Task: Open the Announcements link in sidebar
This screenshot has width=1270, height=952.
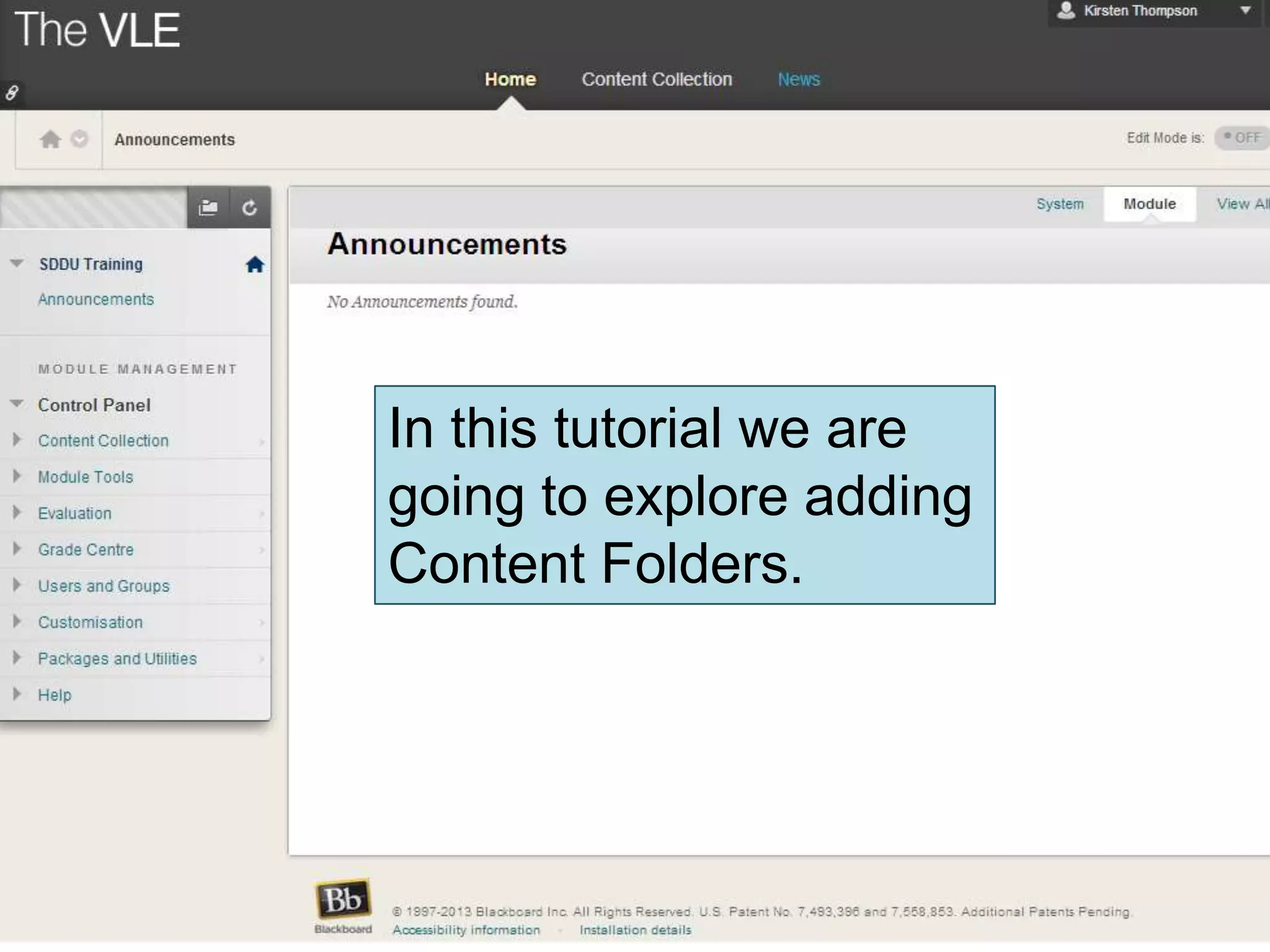Action: 96,299
